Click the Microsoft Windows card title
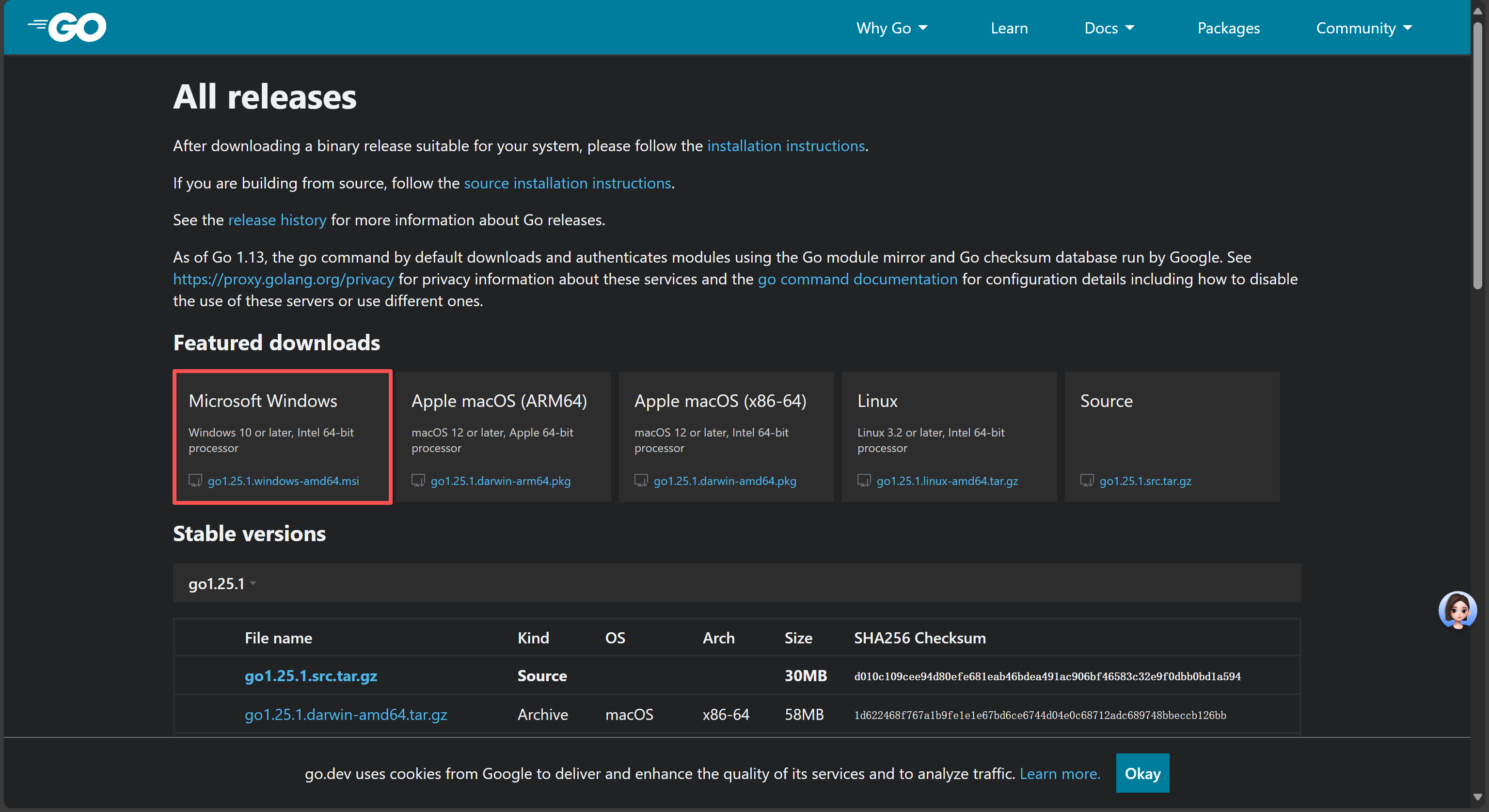The width and height of the screenshot is (1489, 812). (x=263, y=401)
